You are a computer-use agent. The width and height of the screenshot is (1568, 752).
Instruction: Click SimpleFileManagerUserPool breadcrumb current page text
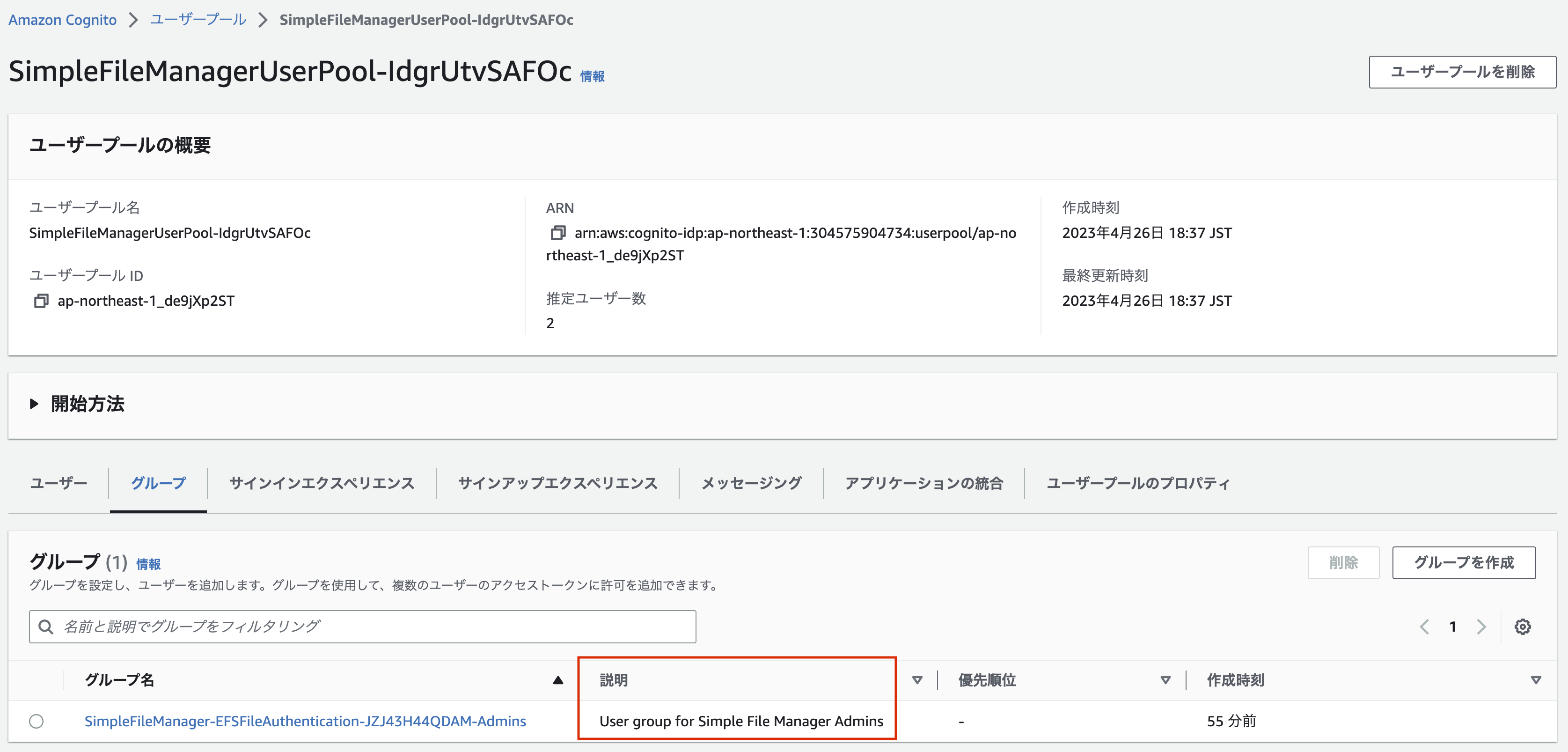[x=426, y=20]
